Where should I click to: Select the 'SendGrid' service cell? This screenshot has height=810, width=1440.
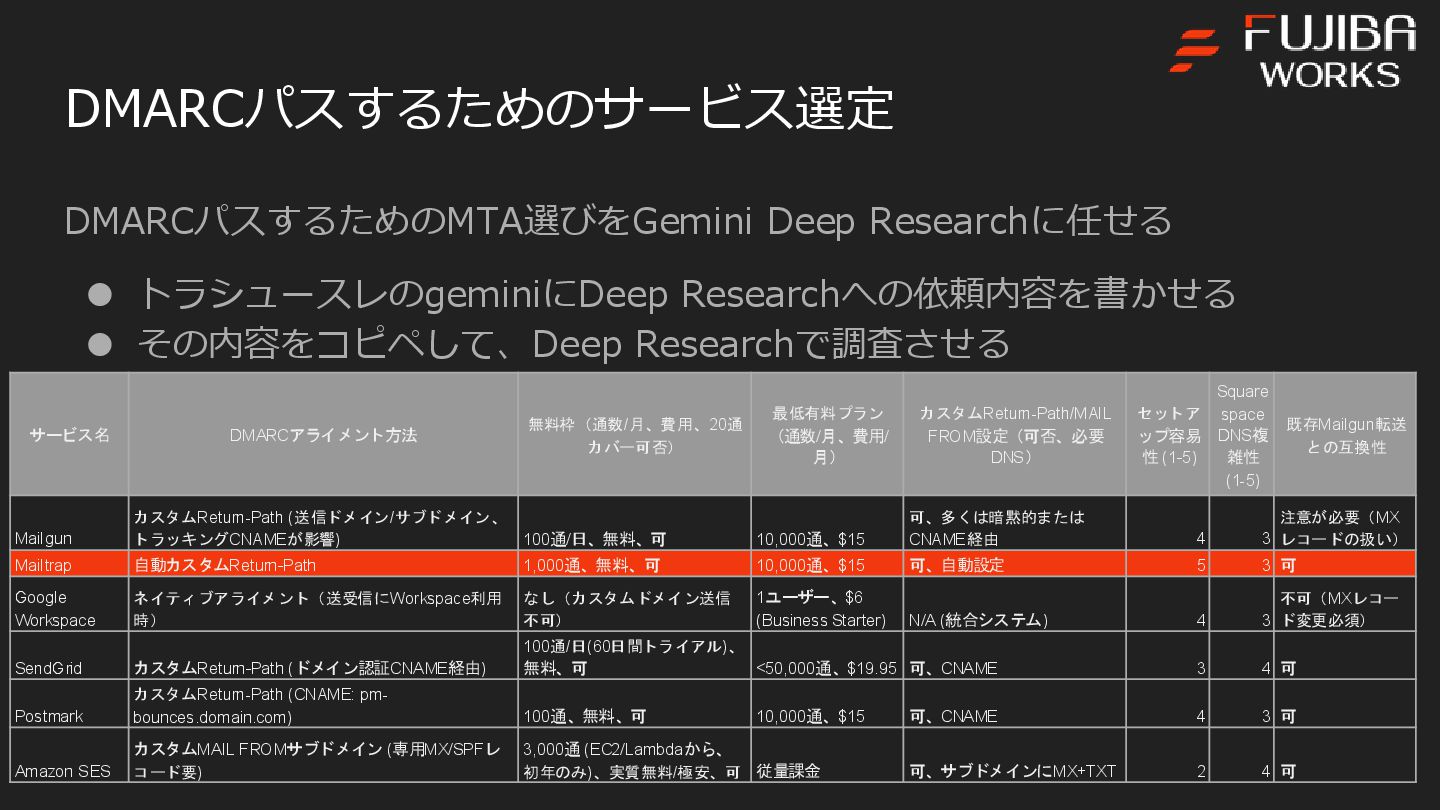coord(69,656)
